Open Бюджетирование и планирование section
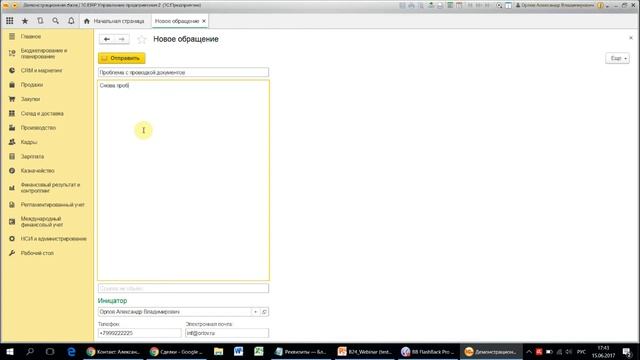 point(44,53)
